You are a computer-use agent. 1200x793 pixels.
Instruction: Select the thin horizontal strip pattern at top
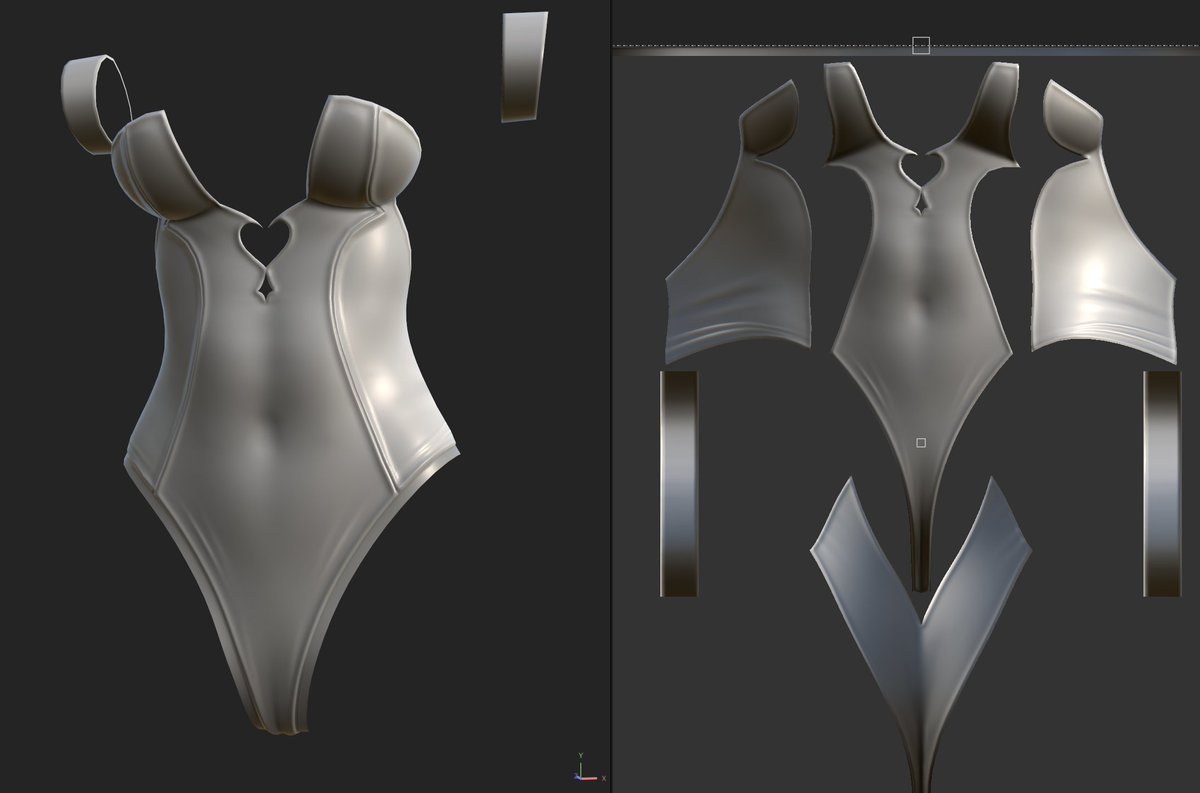(905, 52)
